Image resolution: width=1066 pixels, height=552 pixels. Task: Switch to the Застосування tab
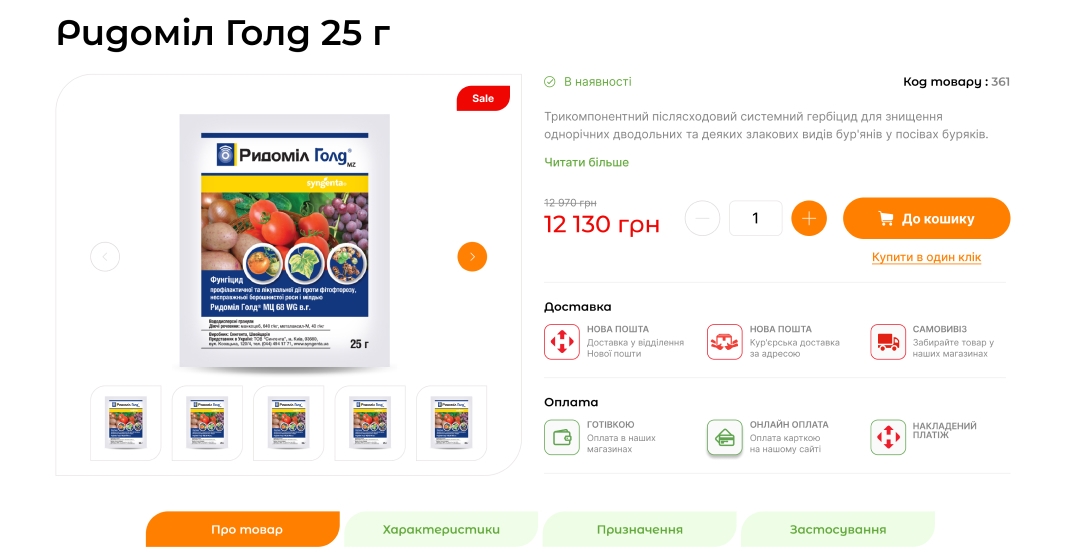[838, 530]
